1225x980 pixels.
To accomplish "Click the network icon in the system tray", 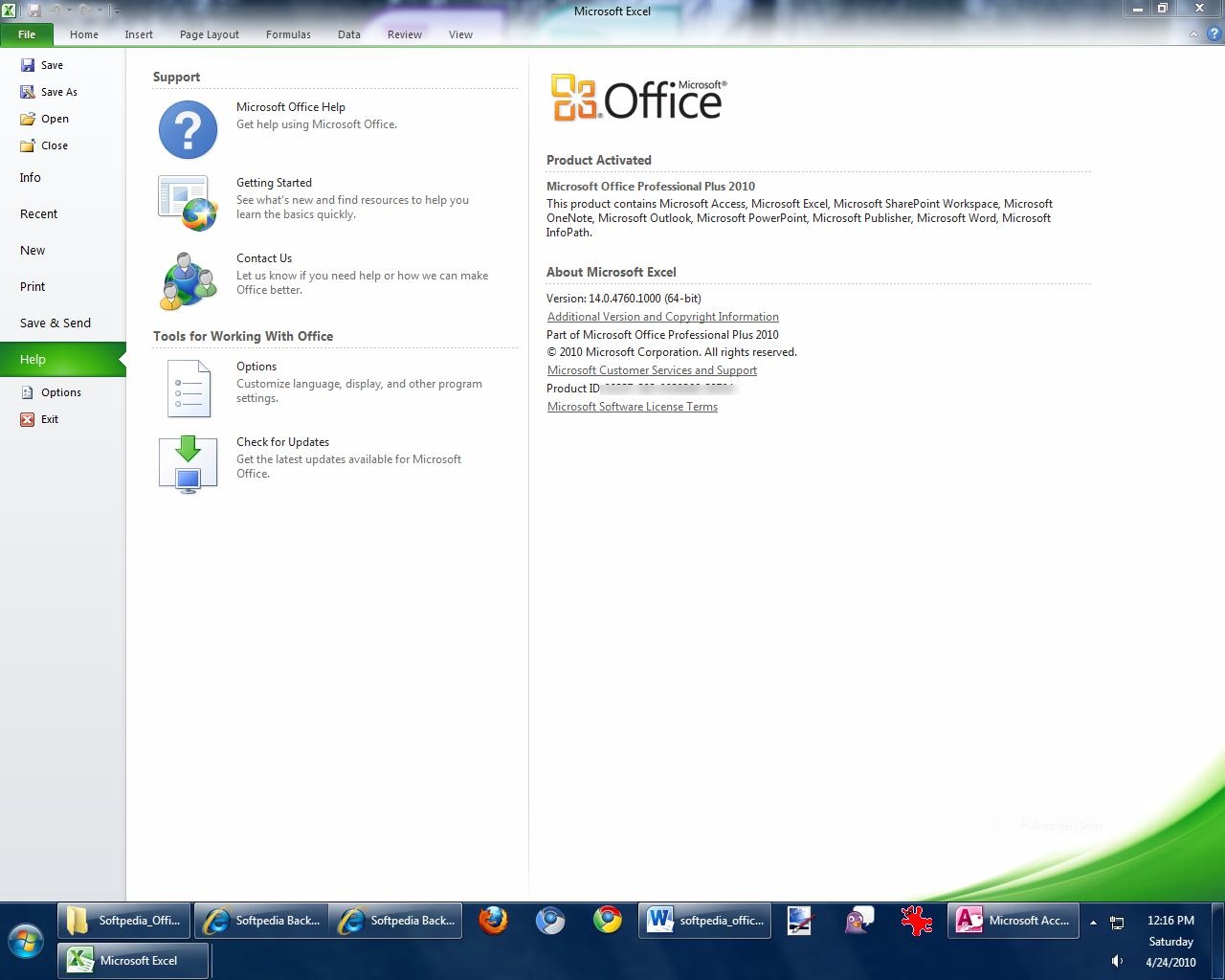I will pos(1117,922).
